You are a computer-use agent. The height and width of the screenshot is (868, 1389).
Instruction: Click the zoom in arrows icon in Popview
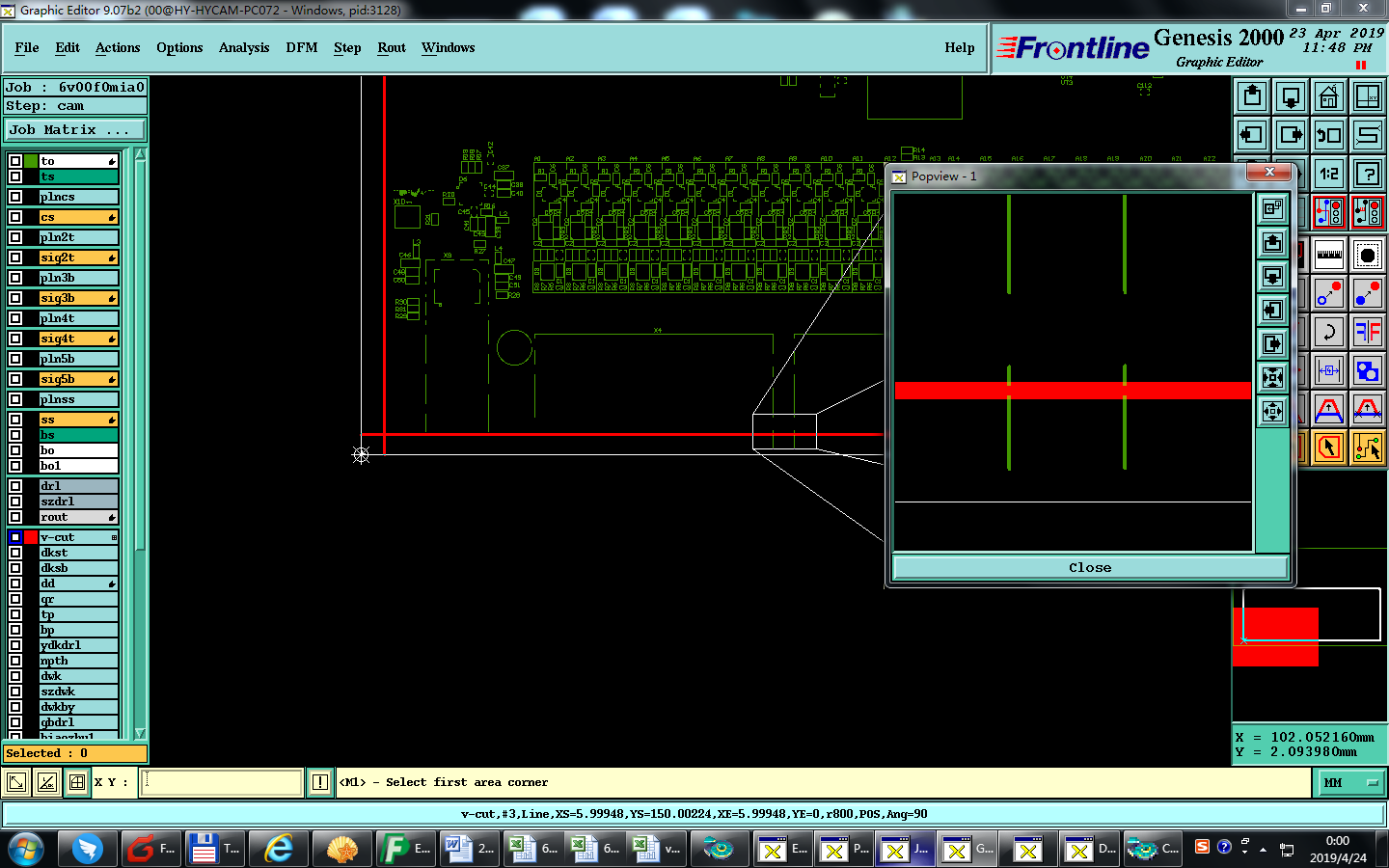tap(1273, 377)
